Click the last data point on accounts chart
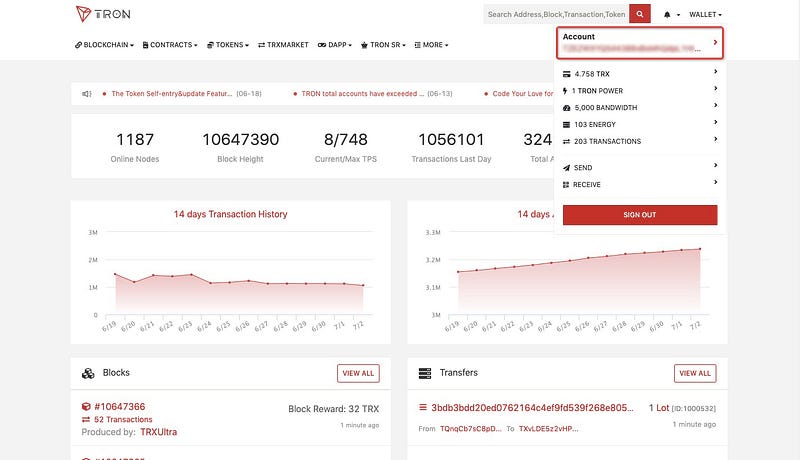Viewport: 800px width, 460px height. (700, 249)
